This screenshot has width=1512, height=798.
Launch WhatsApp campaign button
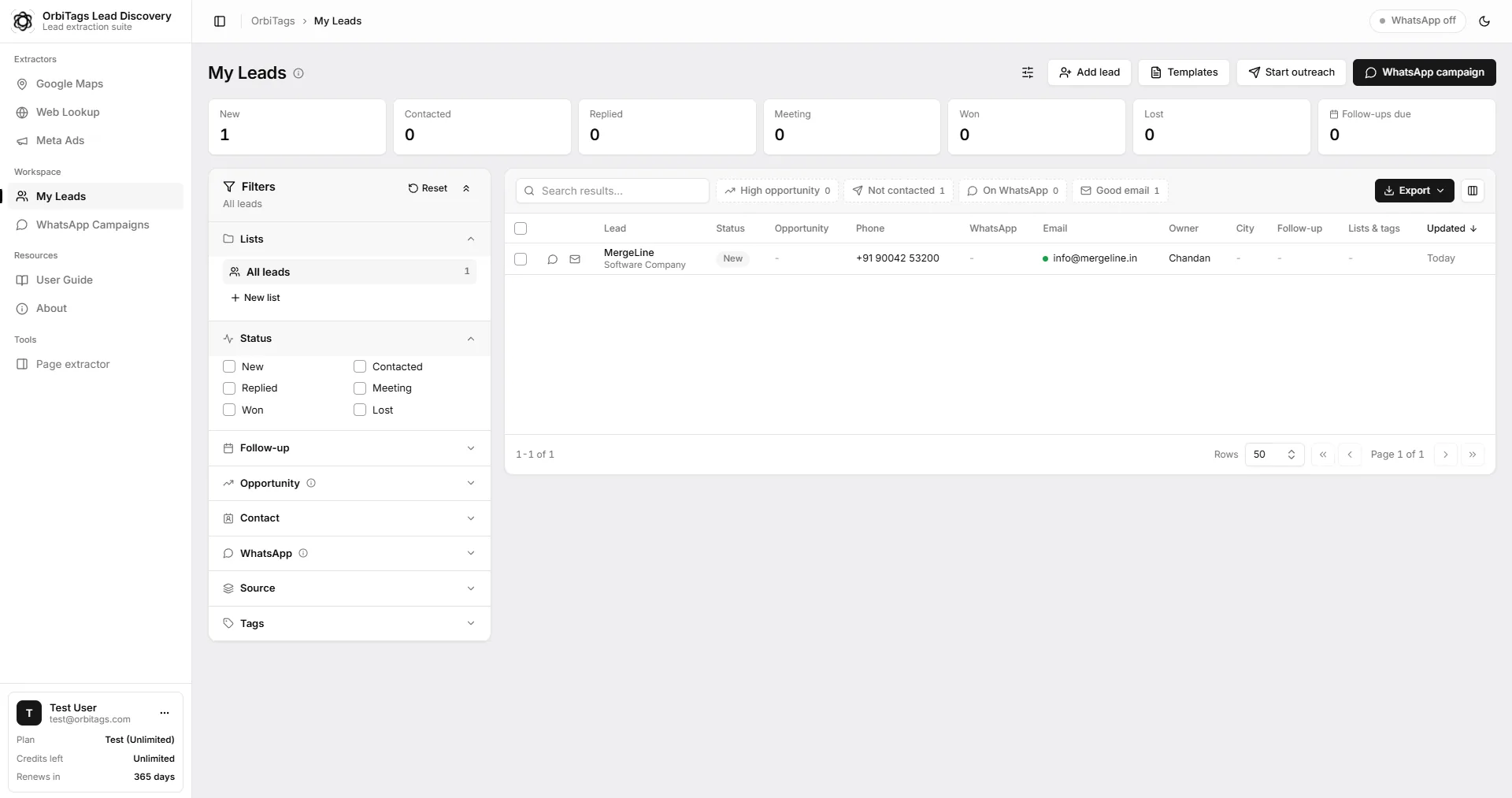[1425, 72]
